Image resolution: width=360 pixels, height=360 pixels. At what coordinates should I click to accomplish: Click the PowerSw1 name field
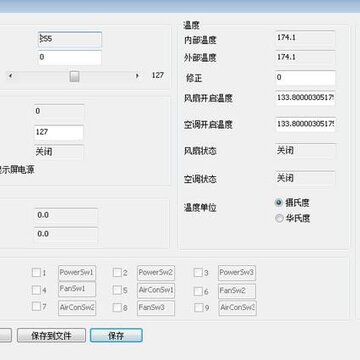point(77,273)
